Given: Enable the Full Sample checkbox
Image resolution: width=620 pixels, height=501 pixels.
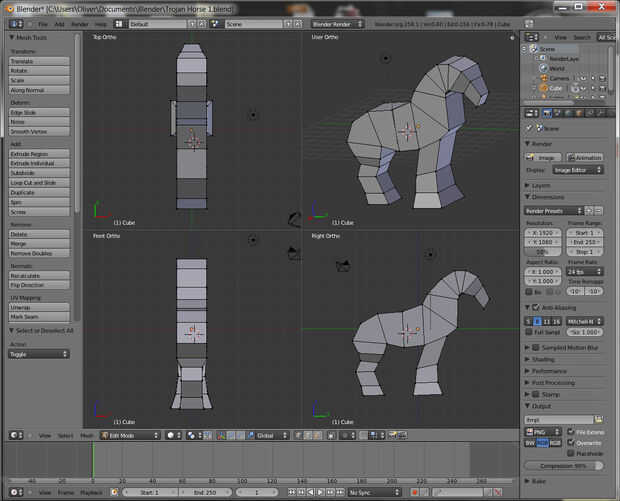Looking at the screenshot, I should [530, 331].
